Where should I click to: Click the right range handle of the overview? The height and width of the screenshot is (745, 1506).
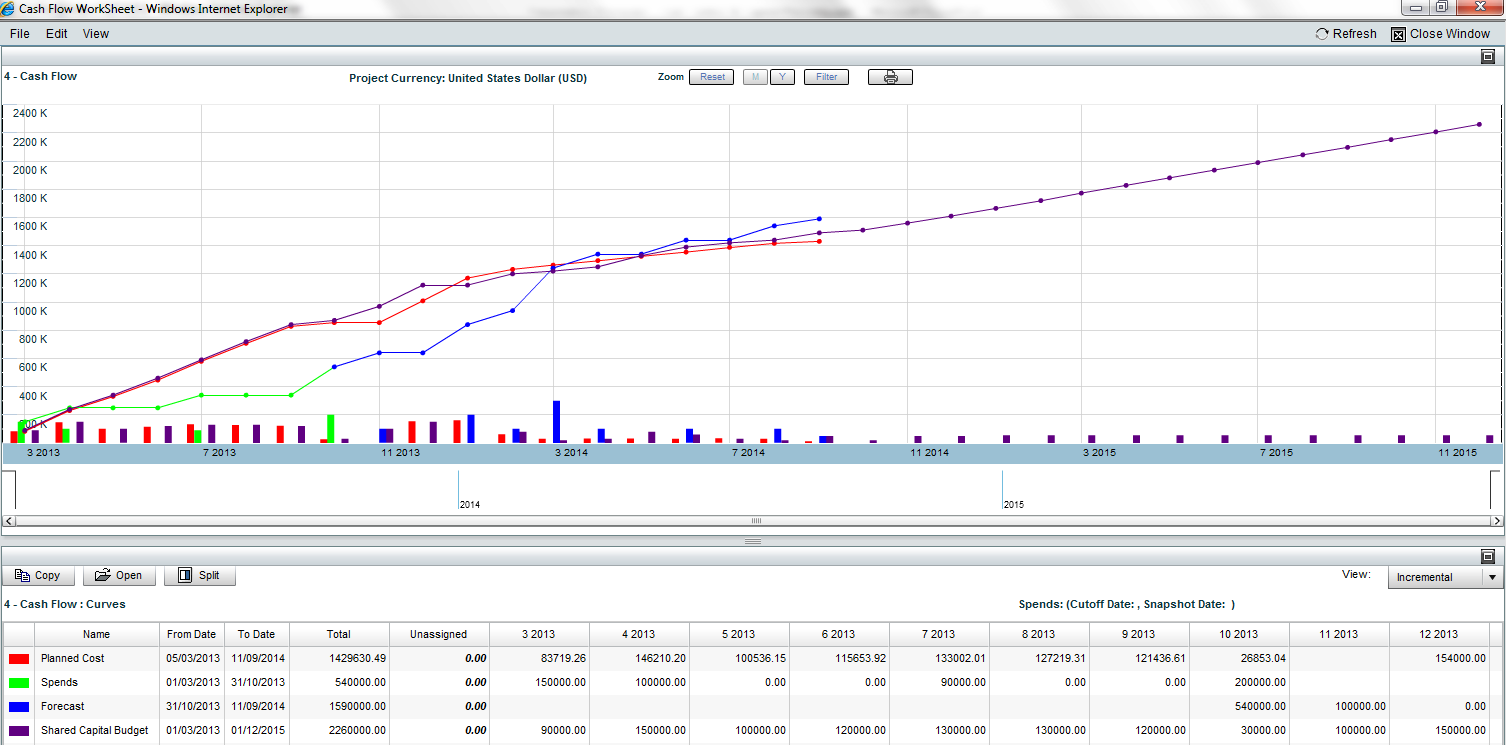click(x=1496, y=491)
